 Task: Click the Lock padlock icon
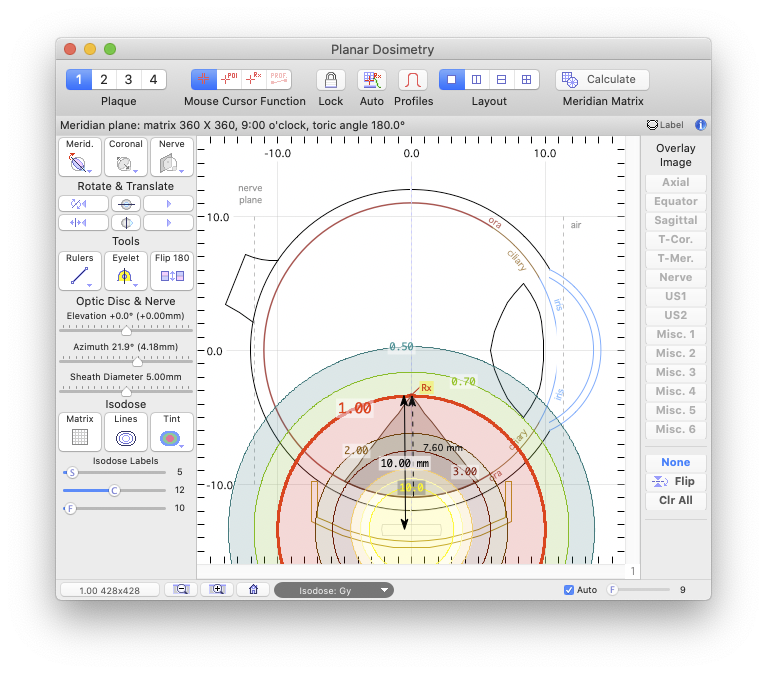(331, 80)
